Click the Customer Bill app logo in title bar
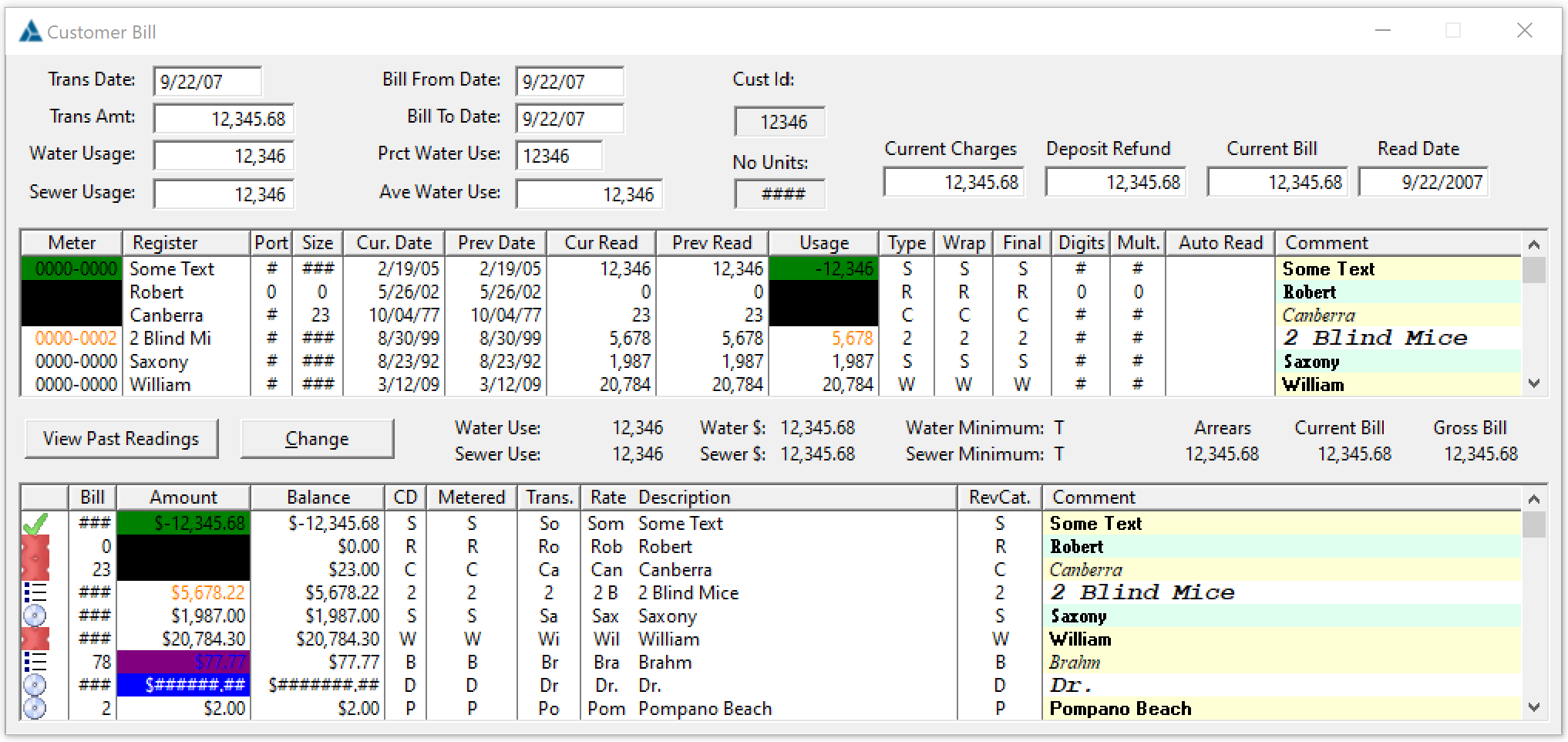Screen dimensions: 1568x742 point(30,32)
